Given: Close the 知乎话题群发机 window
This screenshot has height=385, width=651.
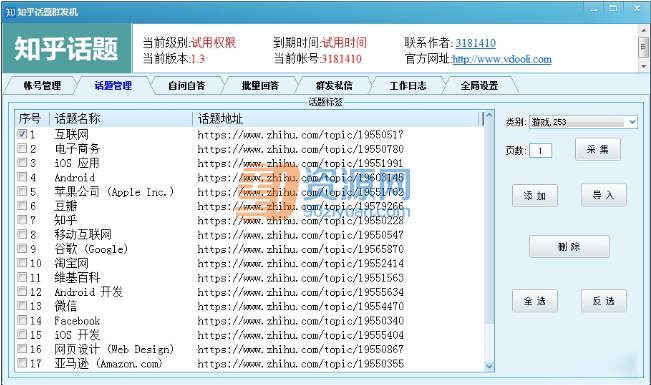Looking at the screenshot, I should 636,9.
